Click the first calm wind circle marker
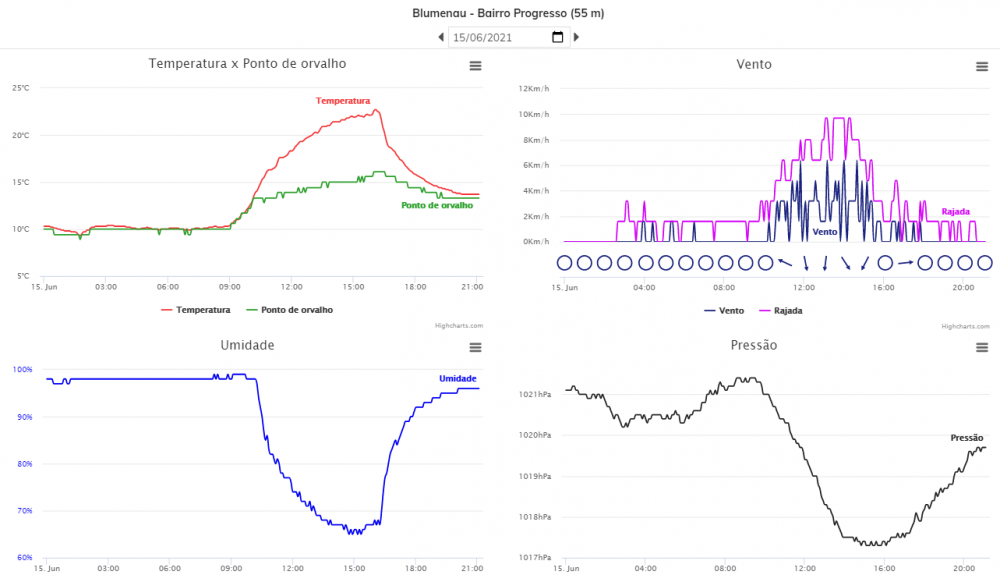1000x575 pixels. click(x=564, y=263)
